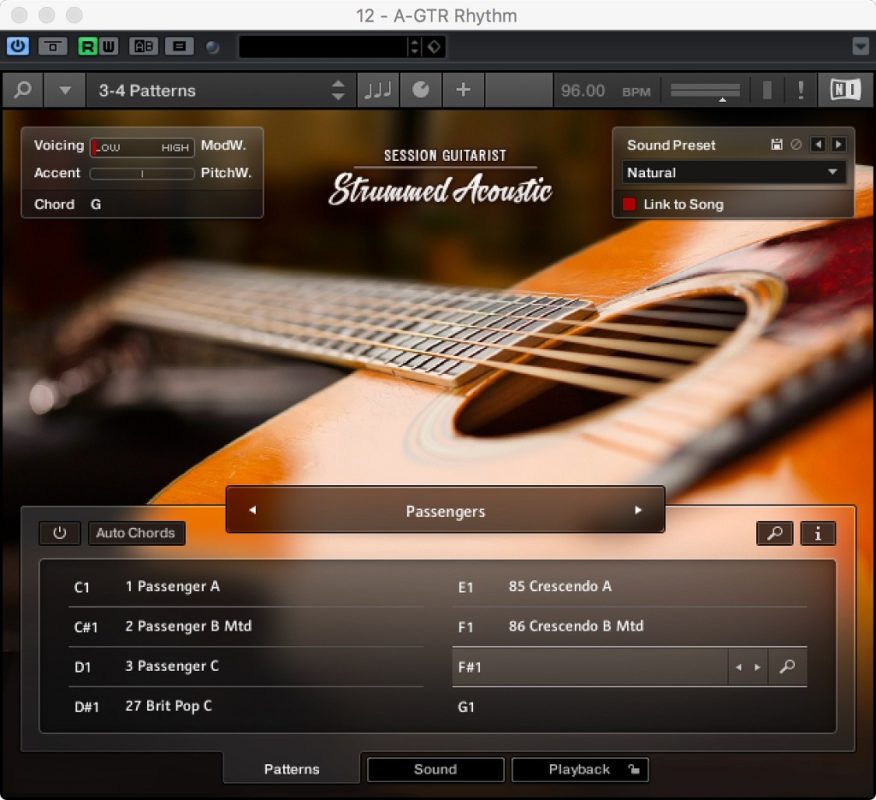
Task: Open the Kontakt main dropdown menu
Action: tap(65, 90)
